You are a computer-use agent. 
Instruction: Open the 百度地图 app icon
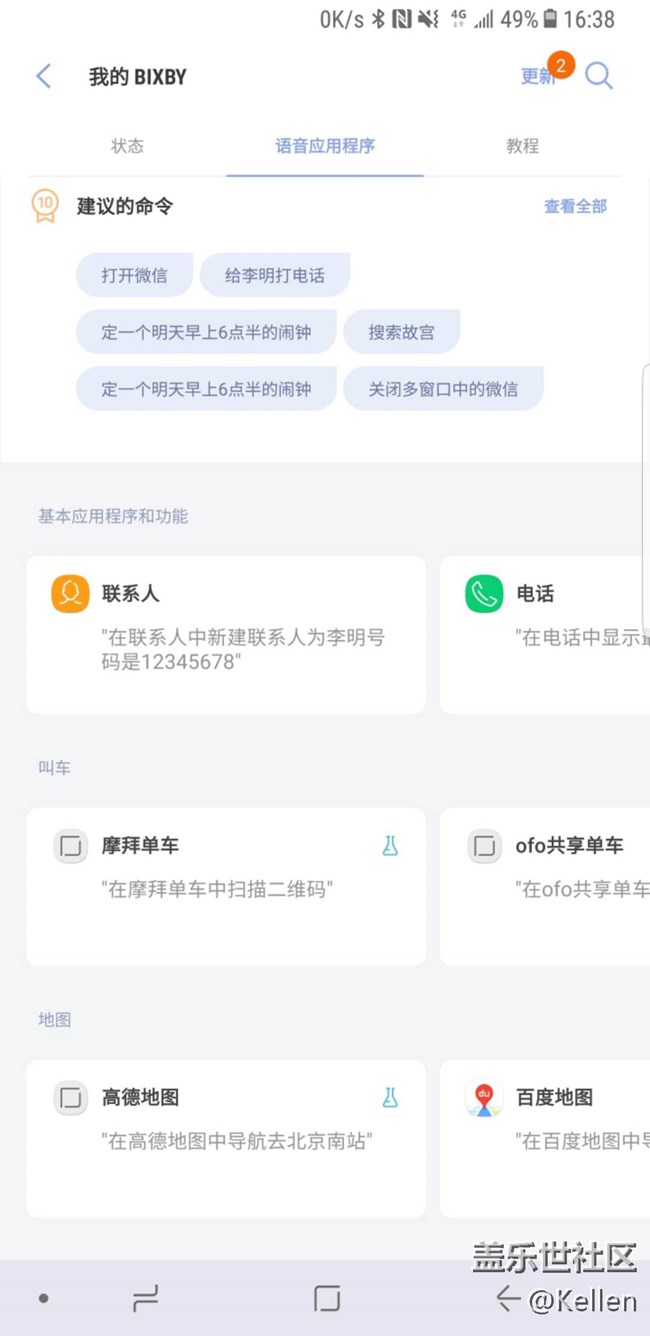coord(483,1097)
